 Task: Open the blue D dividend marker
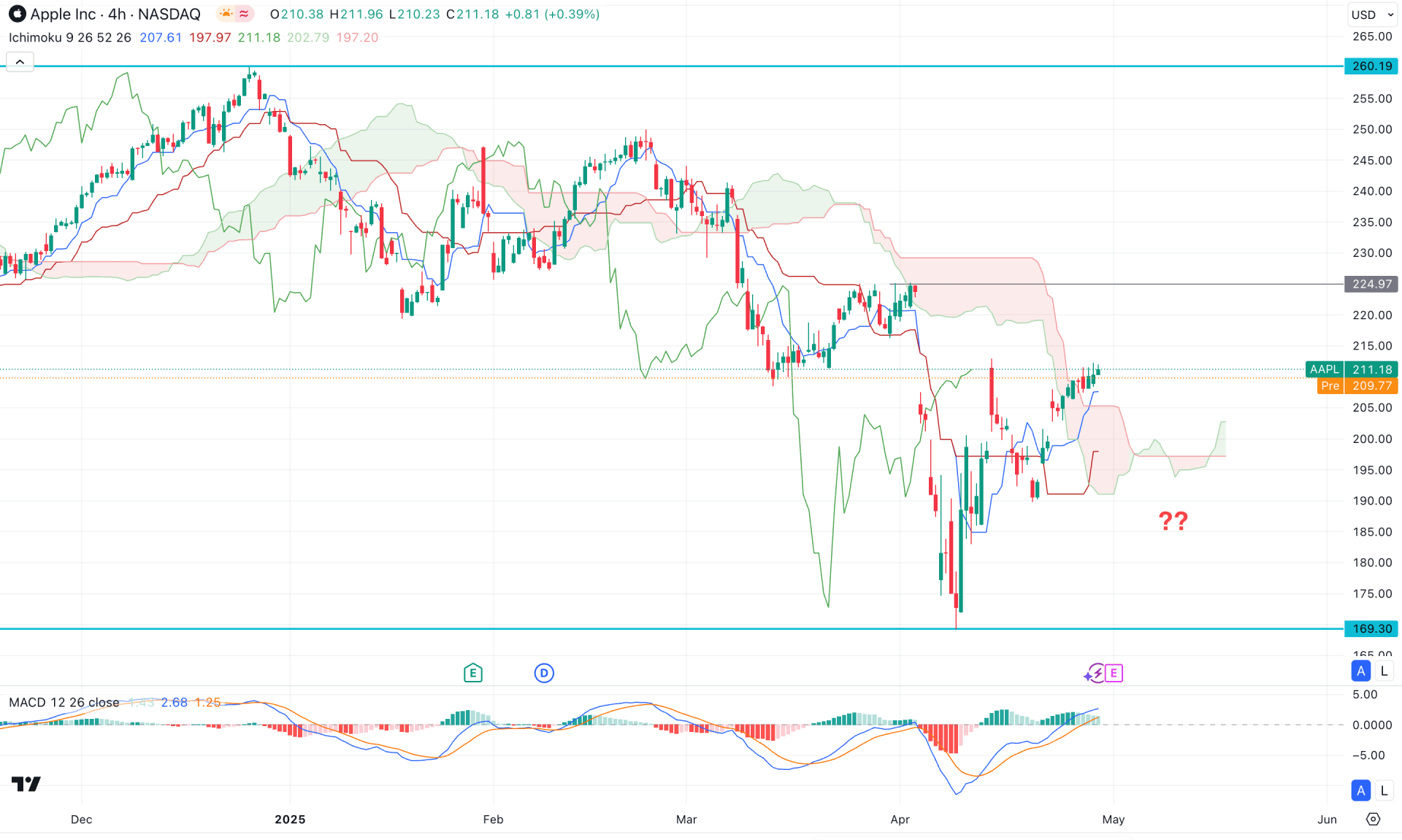coord(544,673)
